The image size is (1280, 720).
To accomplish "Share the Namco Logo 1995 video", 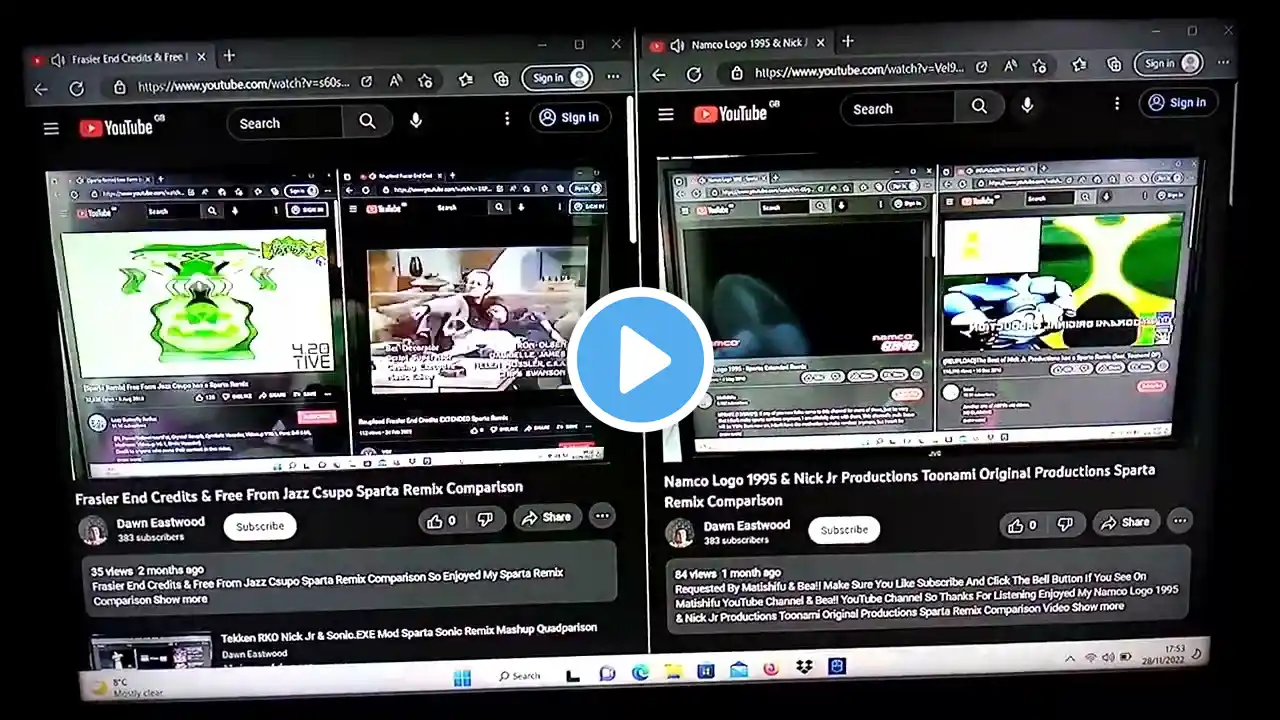I will click(1125, 522).
